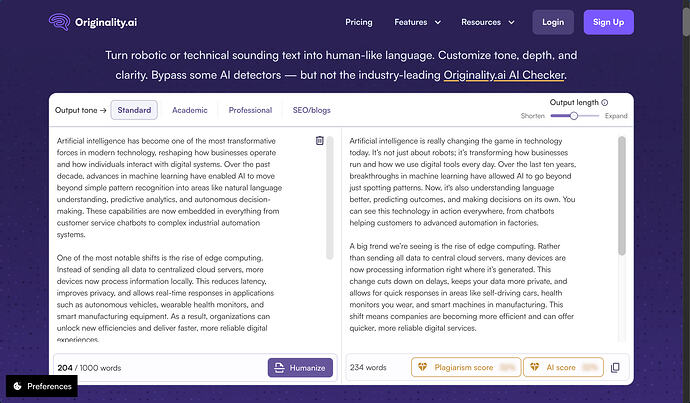The height and width of the screenshot is (403, 690).
Task: Expand the Resources dropdown menu
Action: pyautogui.click(x=488, y=22)
